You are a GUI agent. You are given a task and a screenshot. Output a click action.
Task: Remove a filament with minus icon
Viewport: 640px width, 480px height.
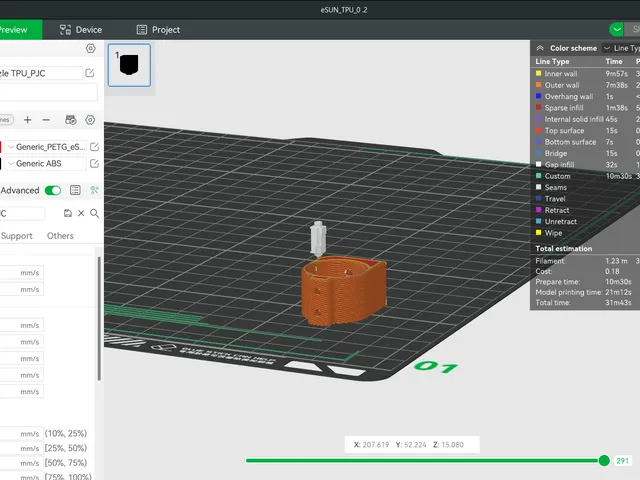pyautogui.click(x=46, y=120)
